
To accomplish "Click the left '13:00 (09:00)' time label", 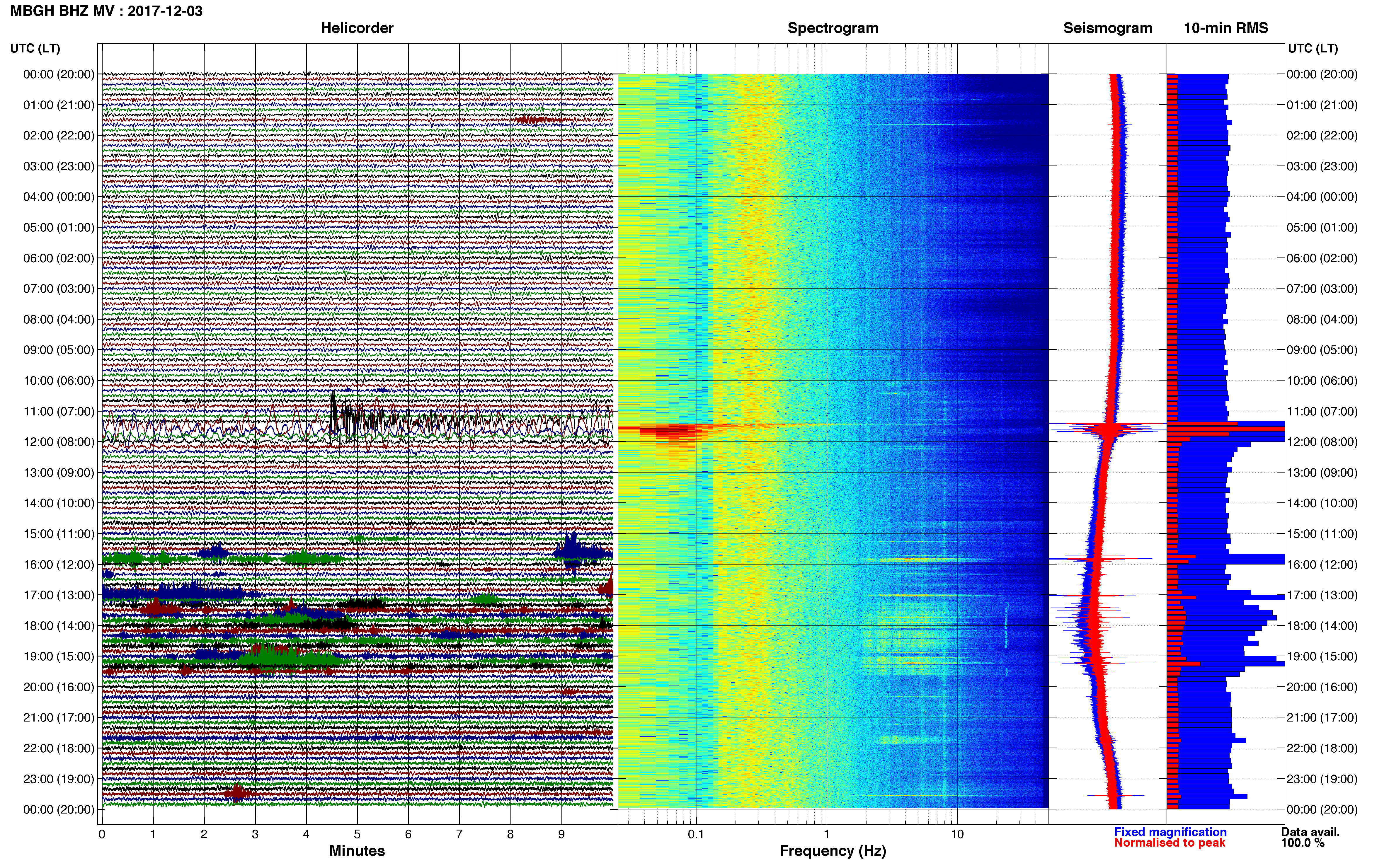I will [59, 473].
